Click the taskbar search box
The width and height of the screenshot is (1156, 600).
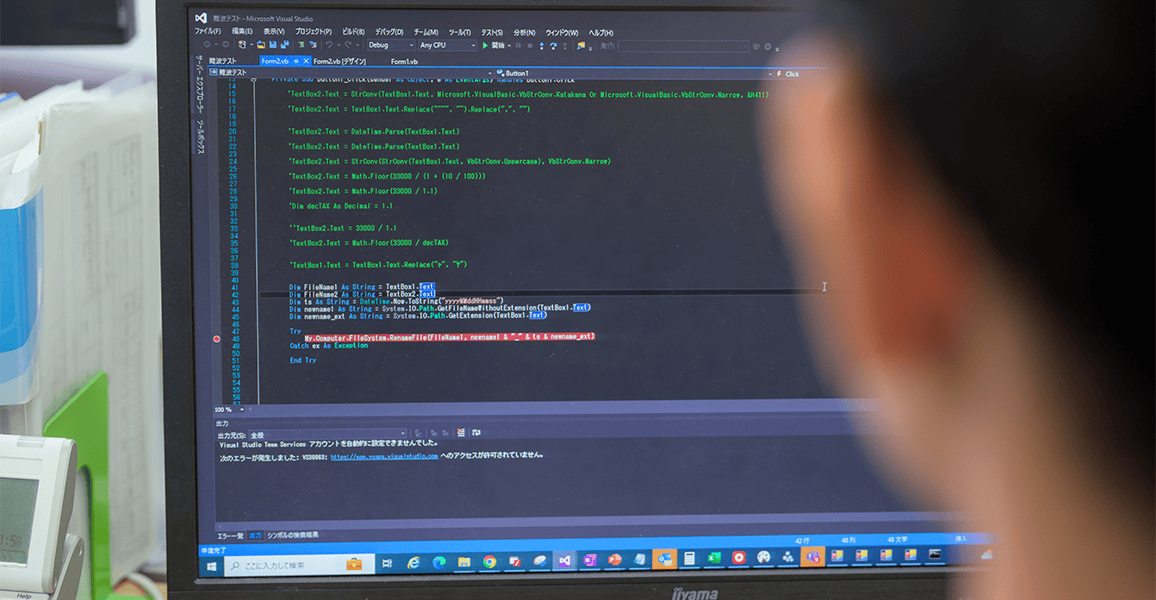(x=299, y=565)
